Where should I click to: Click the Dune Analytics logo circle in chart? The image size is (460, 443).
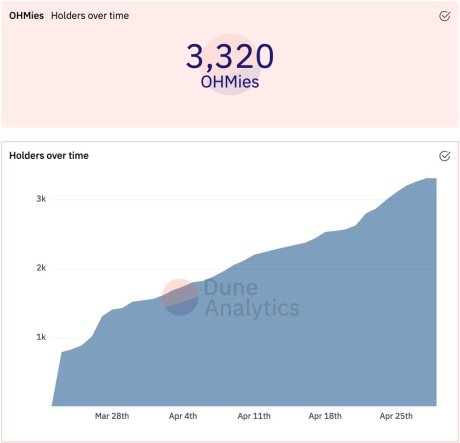coord(180,297)
